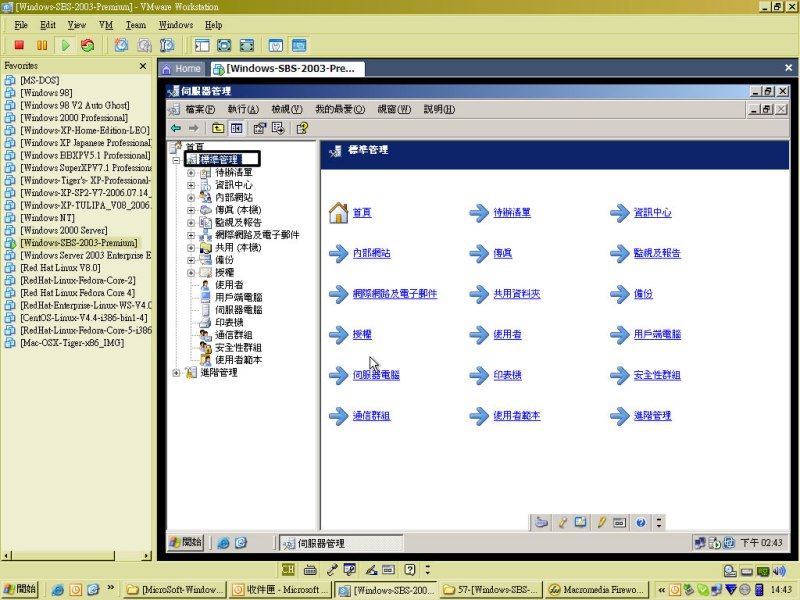Click the blue arrow icon beside 印表機 link
The image size is (800, 600).
479,376
